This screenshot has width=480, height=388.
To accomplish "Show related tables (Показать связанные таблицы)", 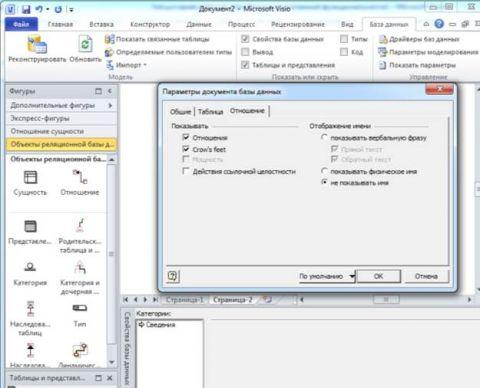I will pyautogui.click(x=157, y=39).
